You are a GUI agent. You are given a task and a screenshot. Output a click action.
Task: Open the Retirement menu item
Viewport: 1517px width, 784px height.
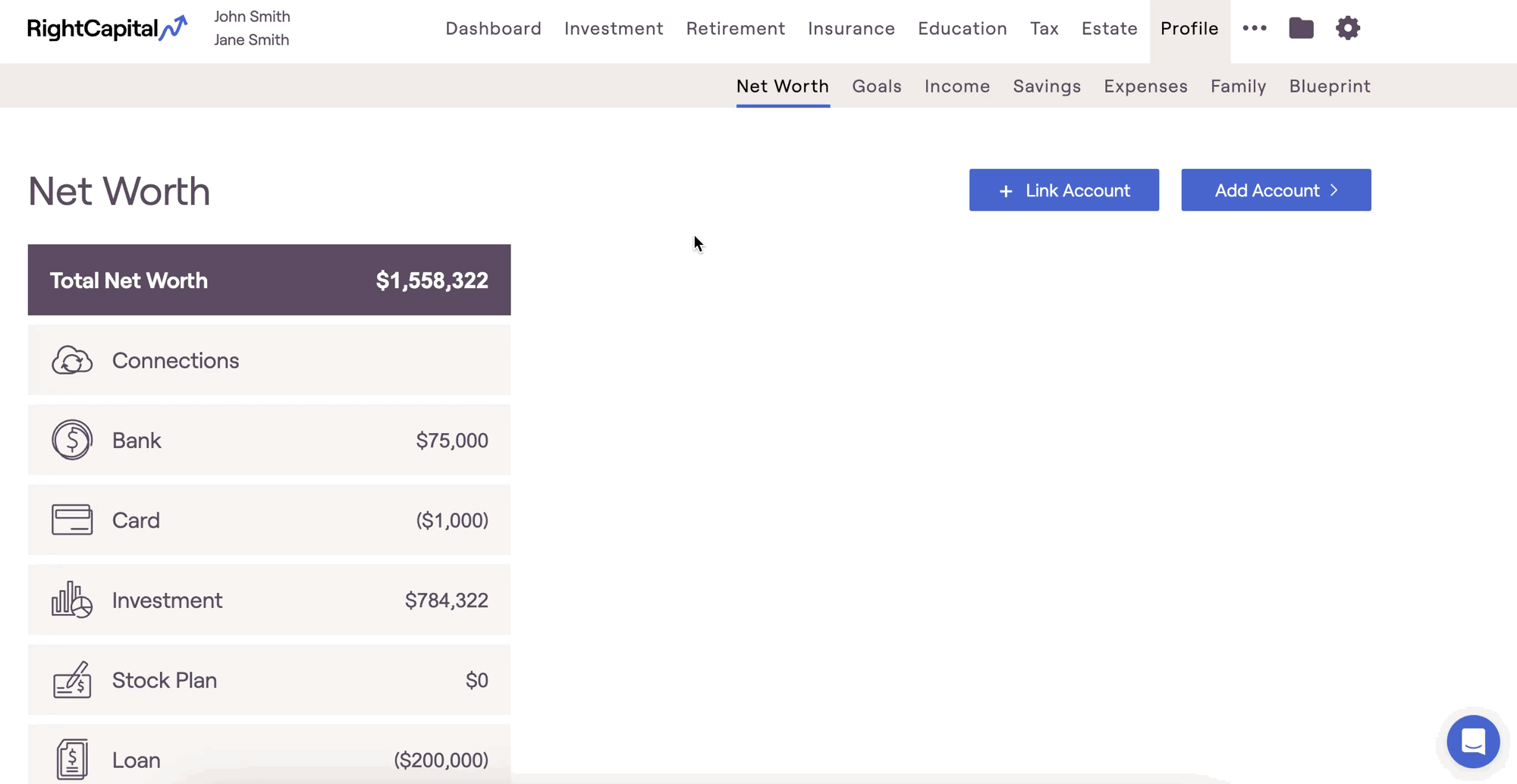(735, 28)
